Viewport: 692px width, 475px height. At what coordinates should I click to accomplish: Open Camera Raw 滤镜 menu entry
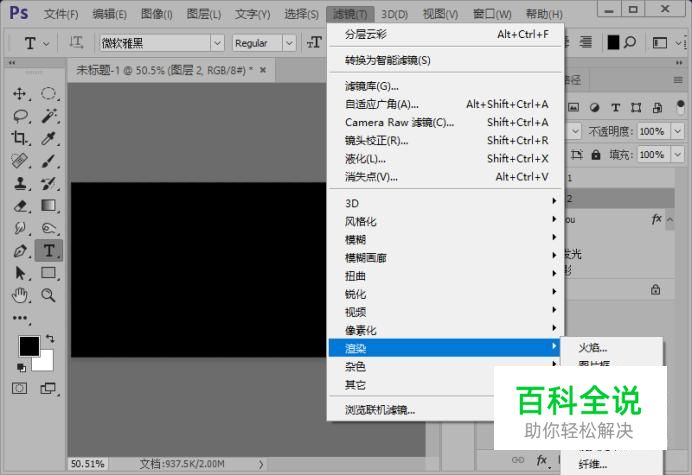(445, 122)
